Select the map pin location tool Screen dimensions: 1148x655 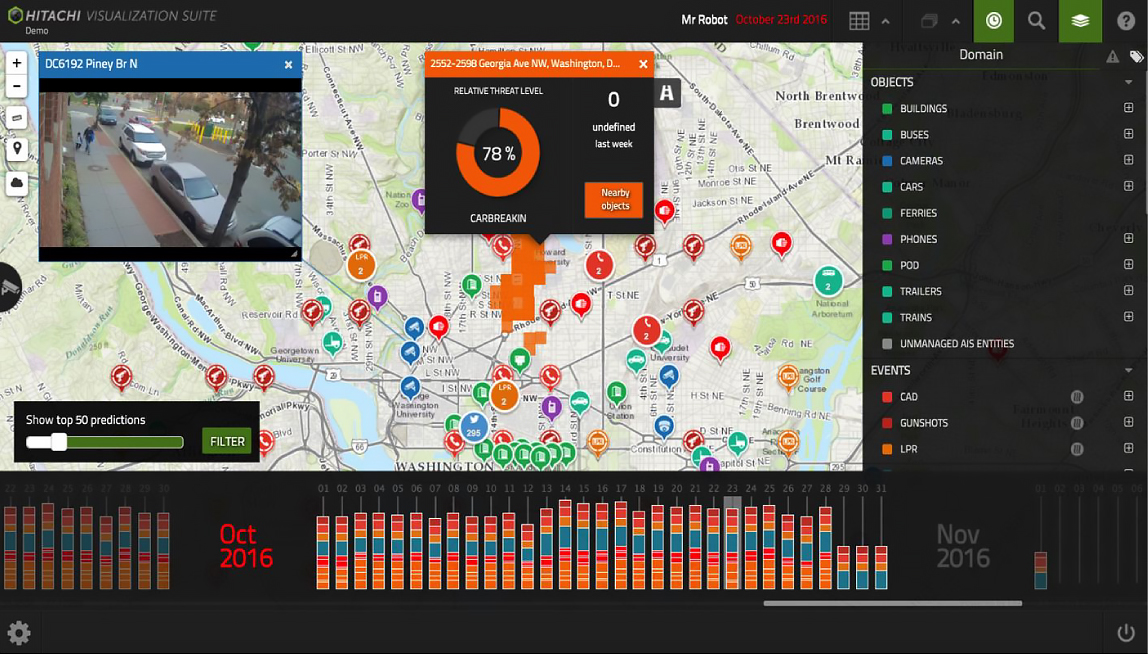(17, 149)
